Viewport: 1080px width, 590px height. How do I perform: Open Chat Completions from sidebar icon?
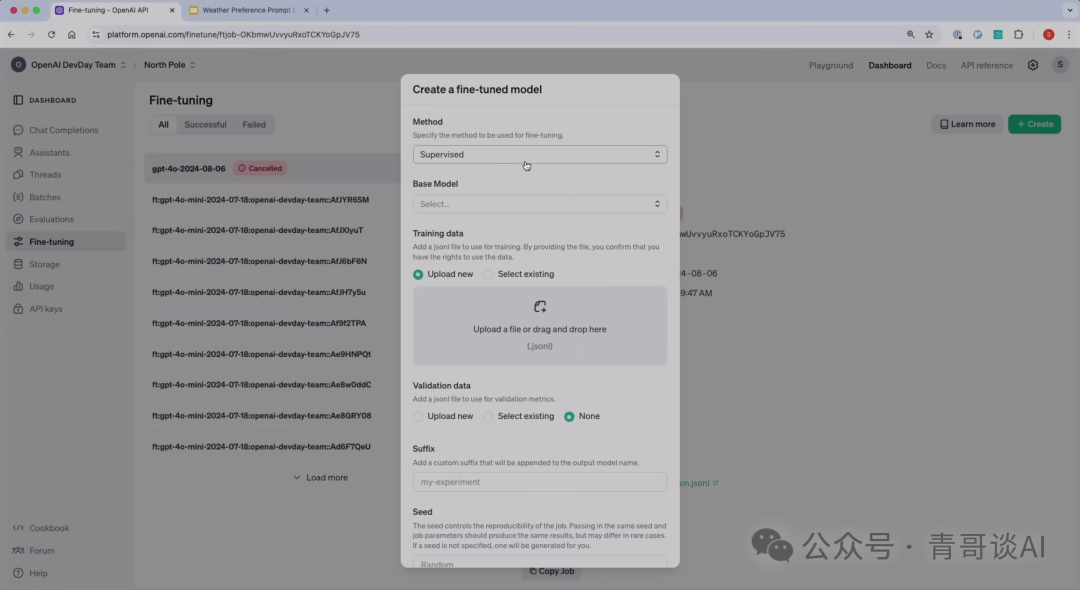(19, 130)
